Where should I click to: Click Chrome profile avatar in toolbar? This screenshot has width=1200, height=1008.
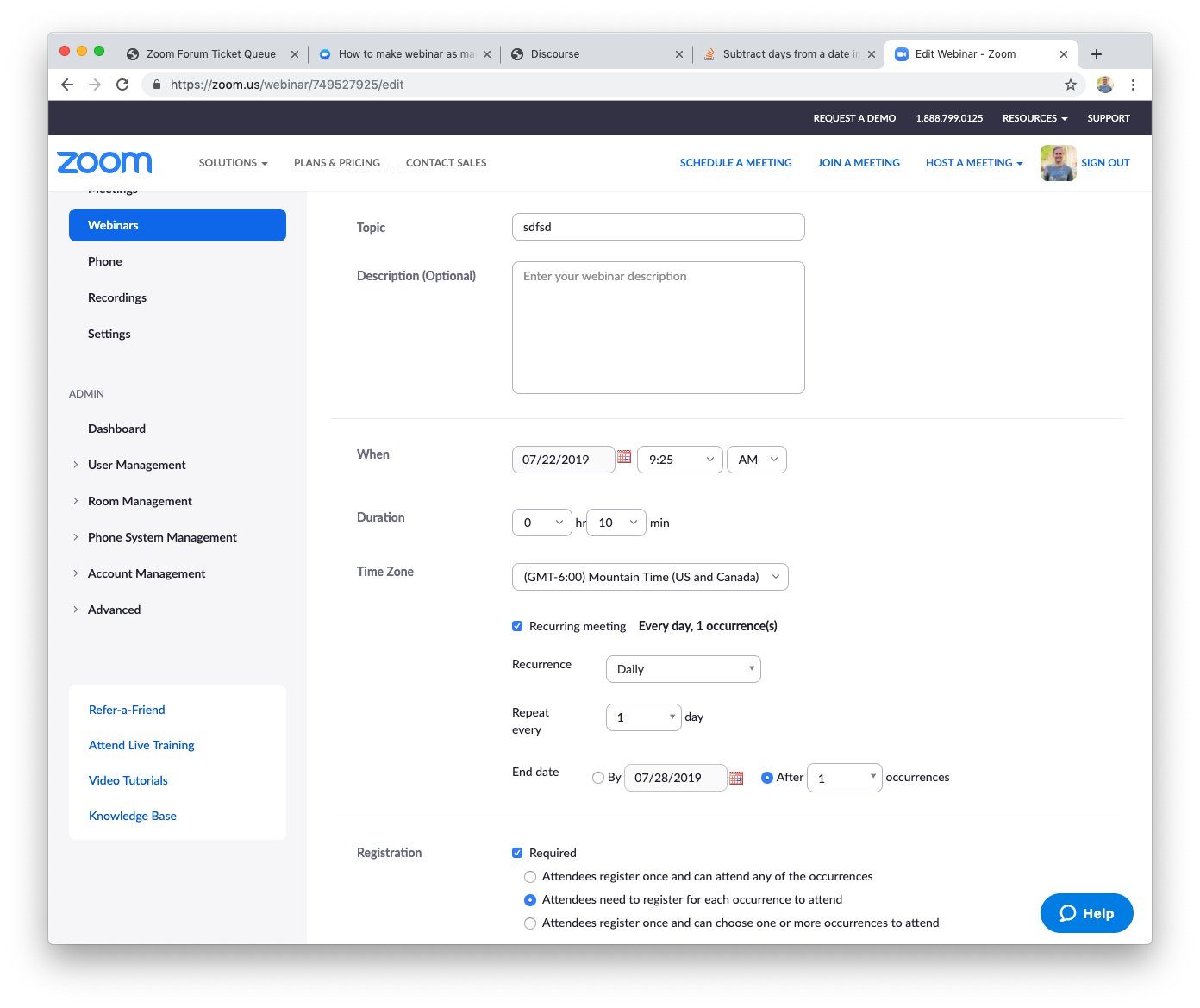click(x=1105, y=85)
